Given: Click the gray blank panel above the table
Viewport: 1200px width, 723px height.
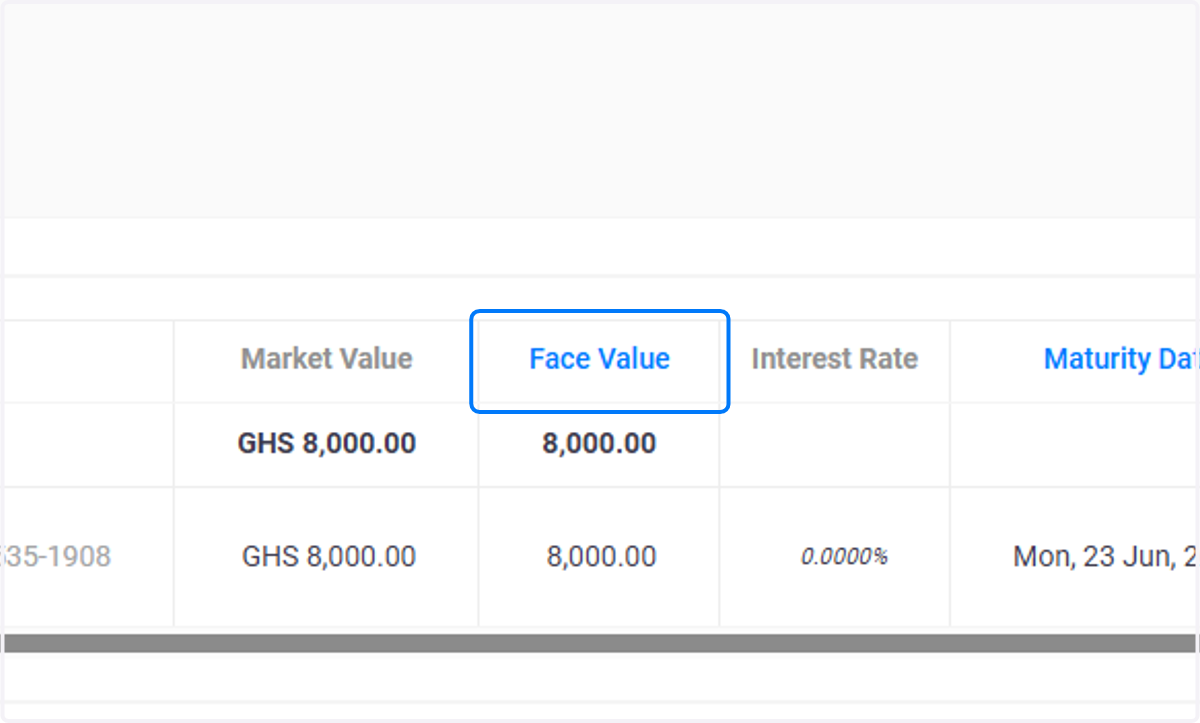Looking at the screenshot, I should click(x=600, y=108).
